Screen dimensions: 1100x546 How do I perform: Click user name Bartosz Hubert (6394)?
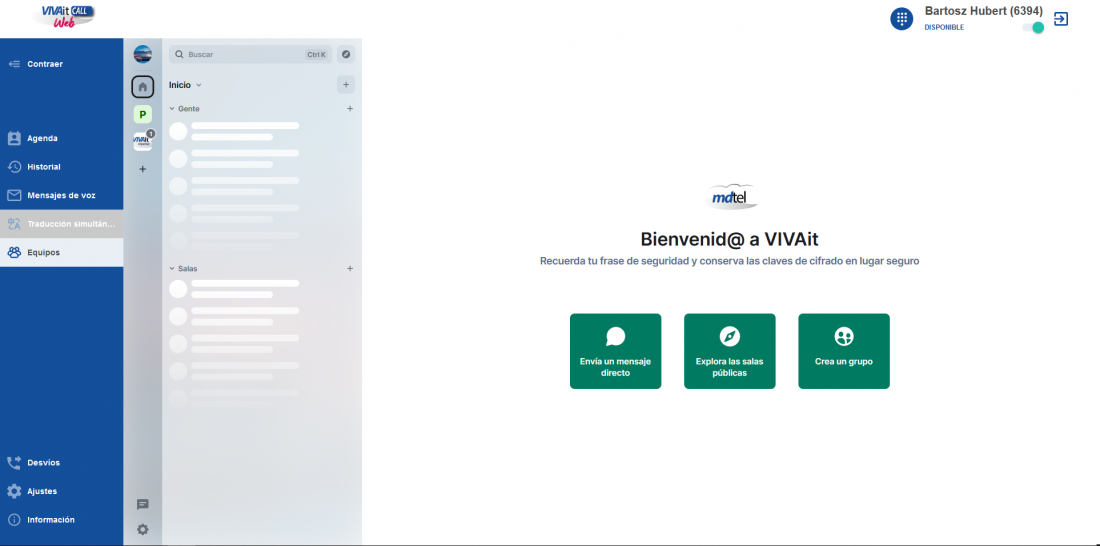click(x=984, y=11)
